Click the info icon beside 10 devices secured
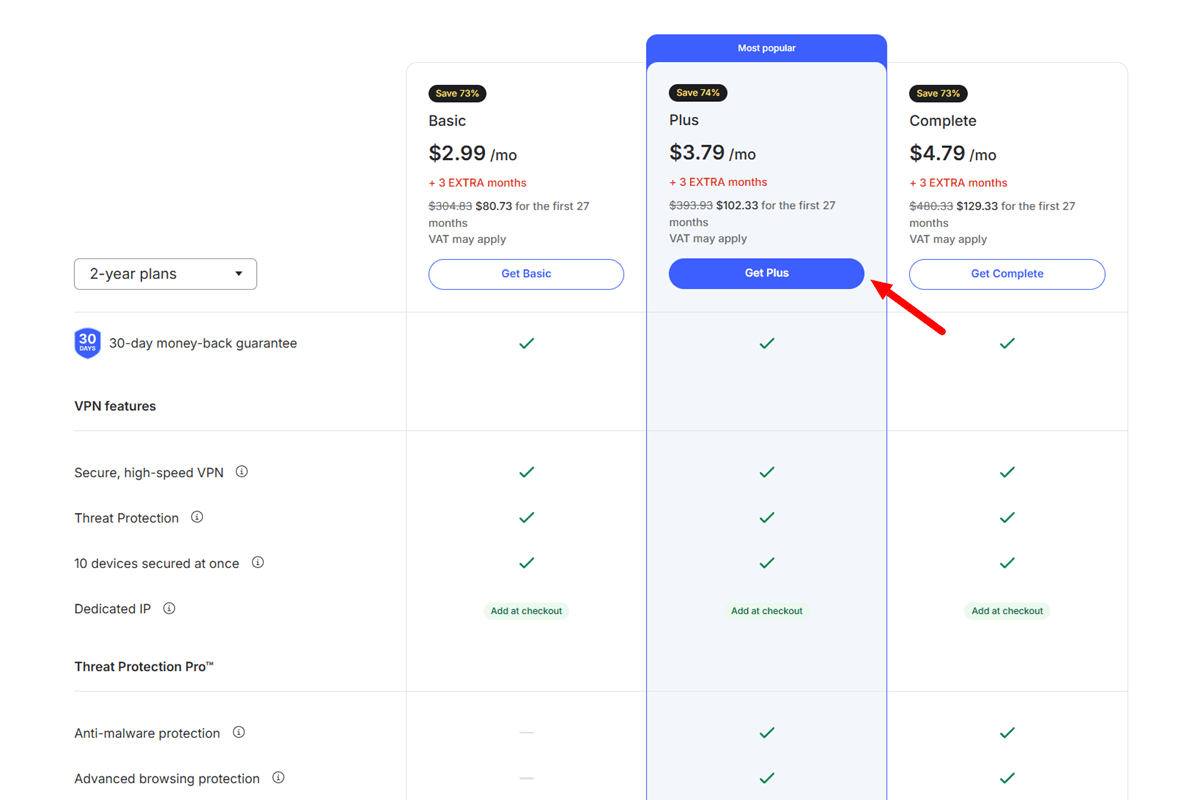 point(257,563)
